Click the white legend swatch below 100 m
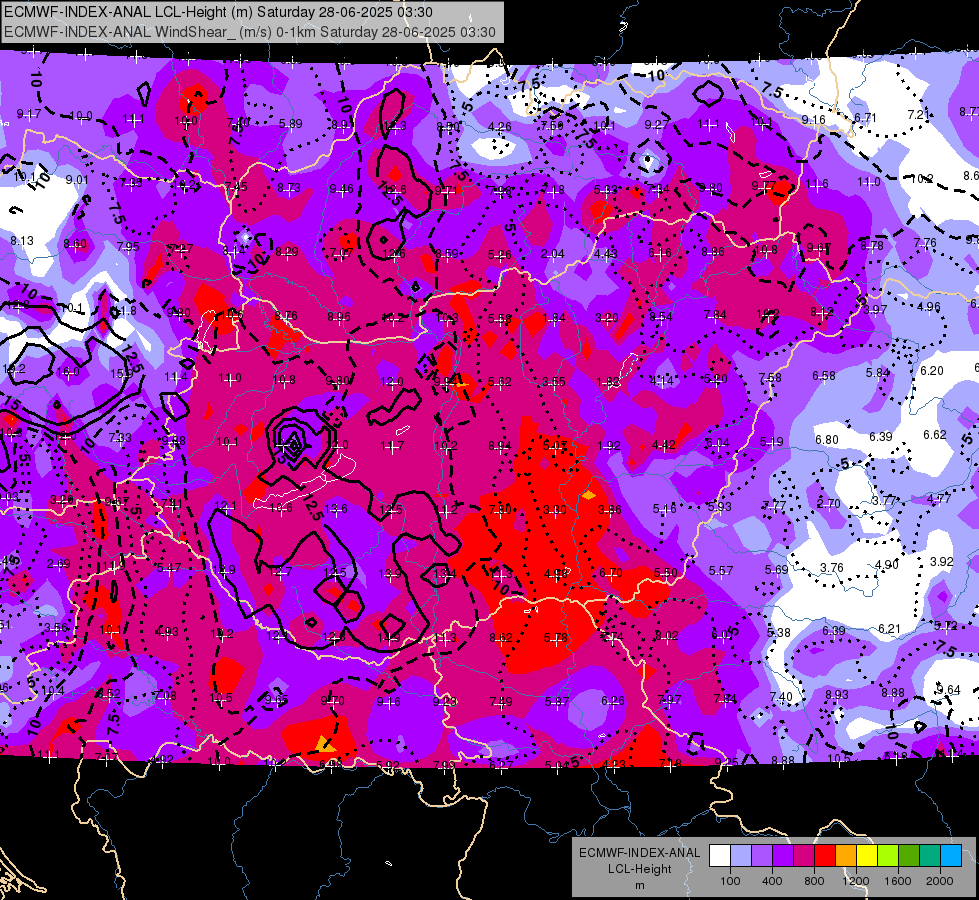The image size is (979, 900). point(719,855)
